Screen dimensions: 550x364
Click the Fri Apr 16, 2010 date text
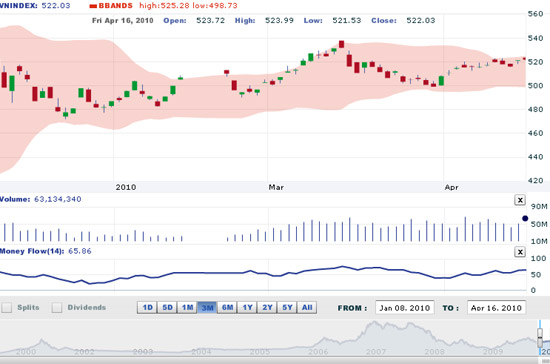click(123, 20)
